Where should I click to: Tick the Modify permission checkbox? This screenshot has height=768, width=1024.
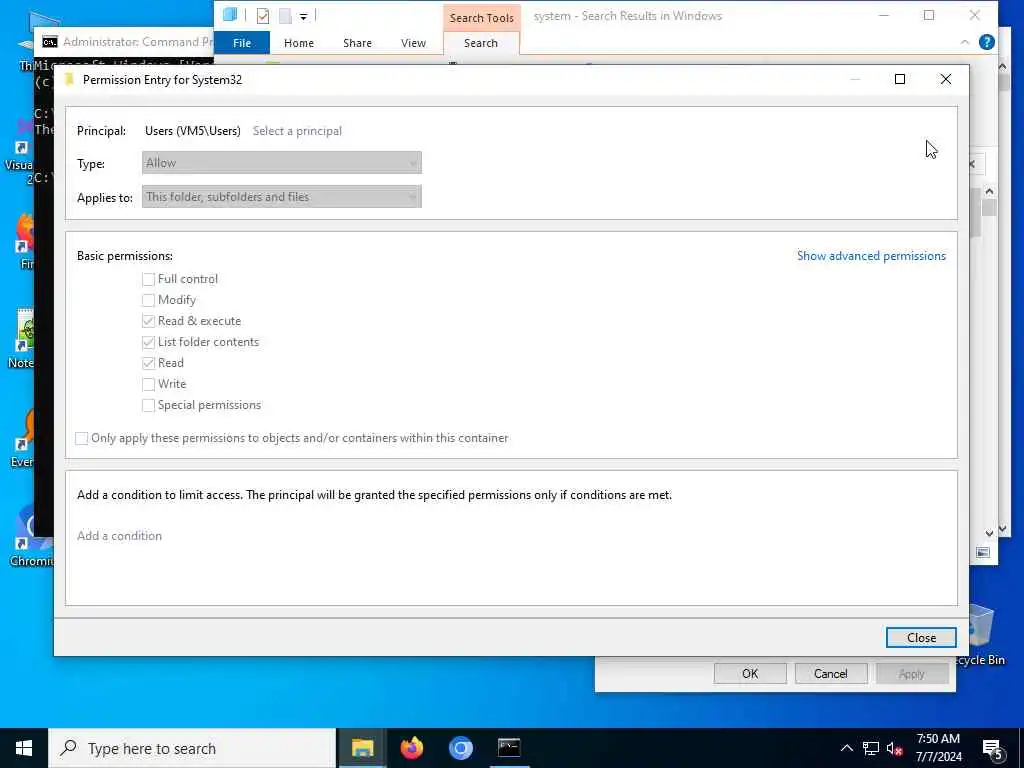point(148,300)
